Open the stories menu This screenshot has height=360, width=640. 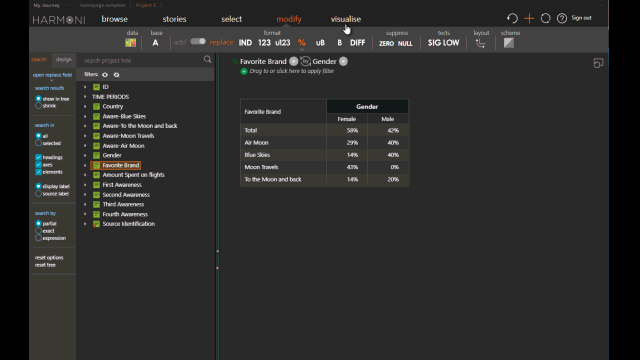click(174, 19)
